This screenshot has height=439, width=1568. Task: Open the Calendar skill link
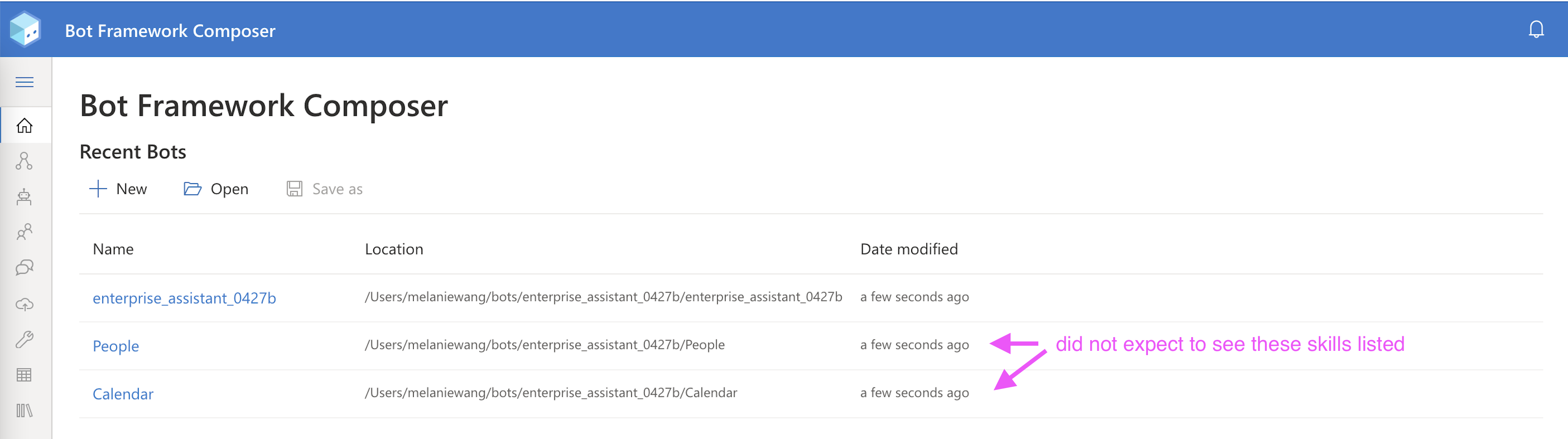(x=123, y=393)
